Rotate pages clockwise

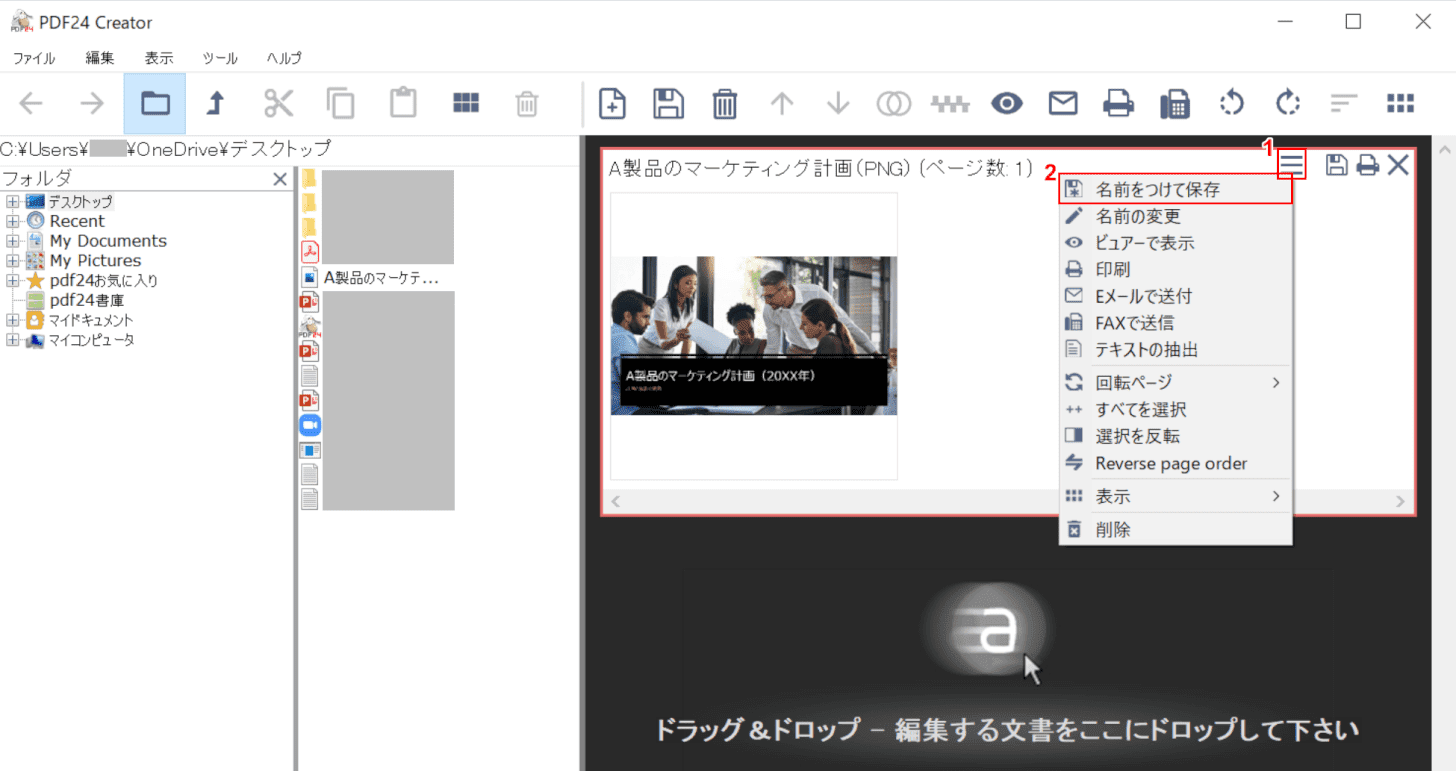1288,103
